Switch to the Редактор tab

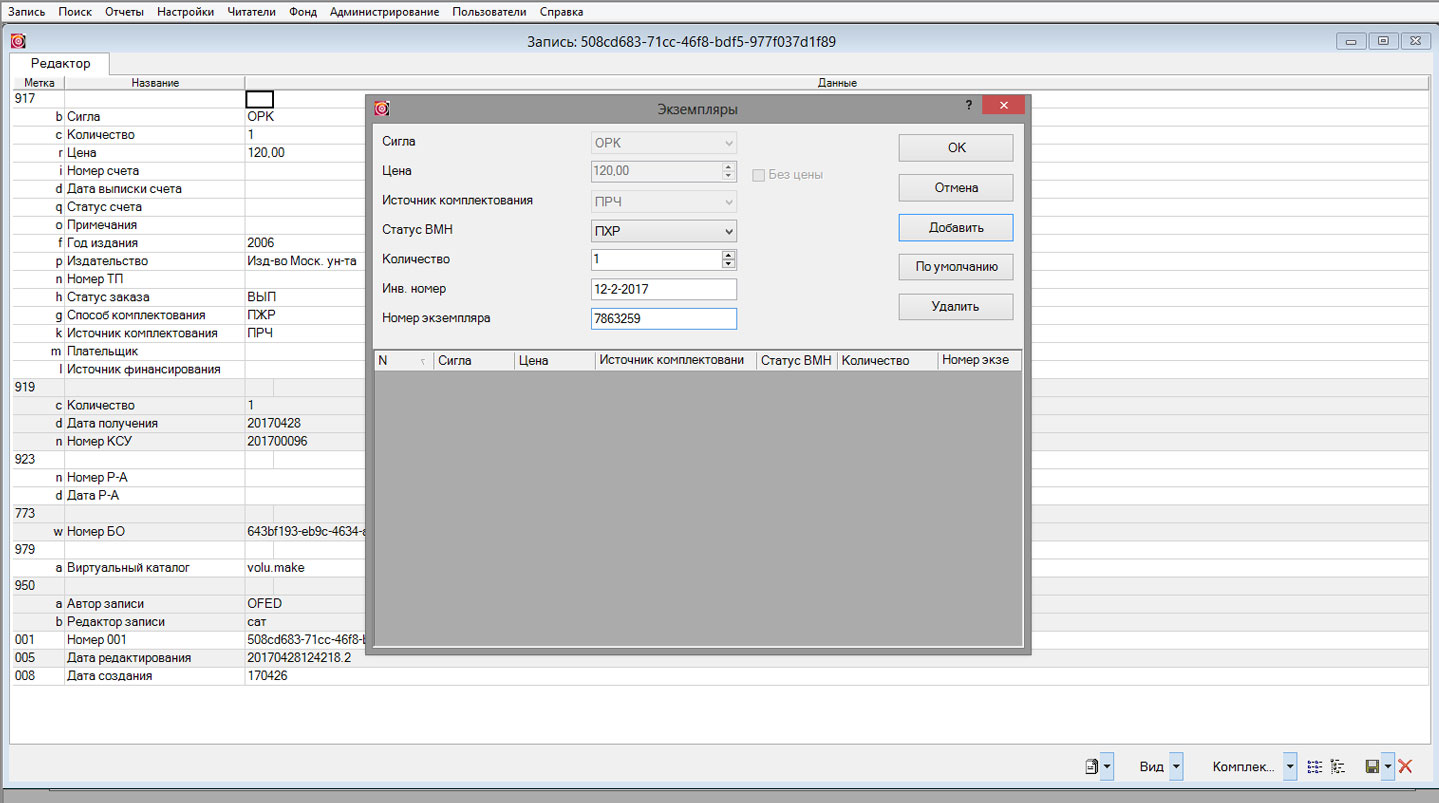pyautogui.click(x=60, y=63)
